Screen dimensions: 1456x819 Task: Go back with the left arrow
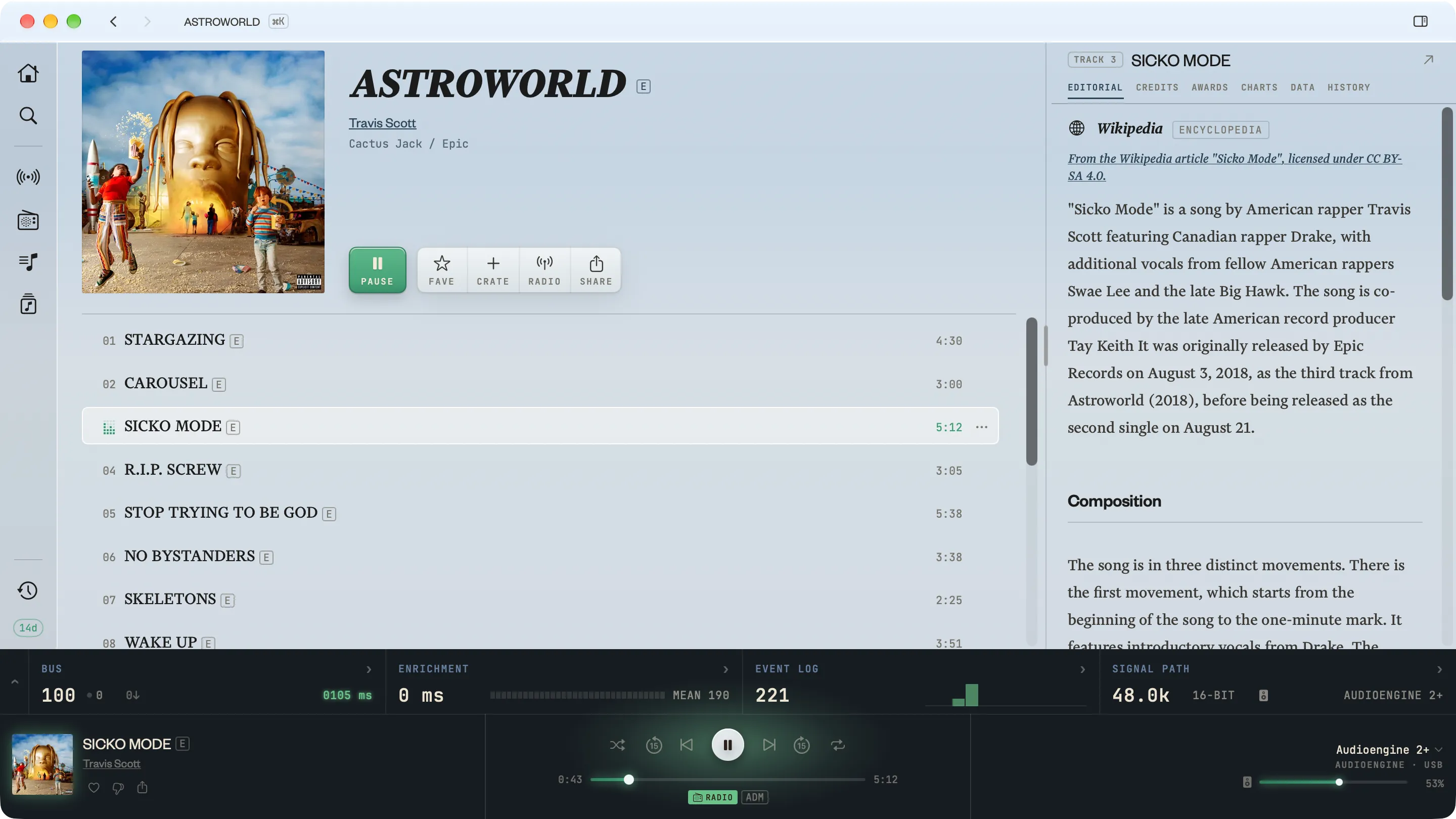coord(114,21)
